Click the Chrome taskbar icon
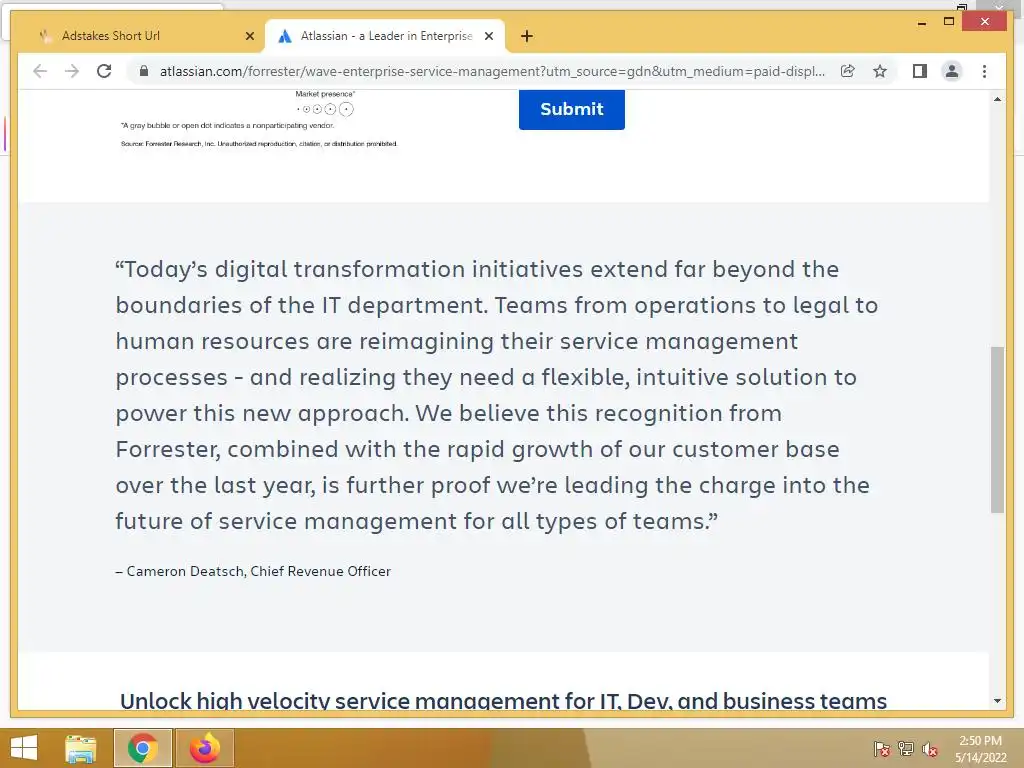Viewport: 1024px width, 768px height. [142, 748]
